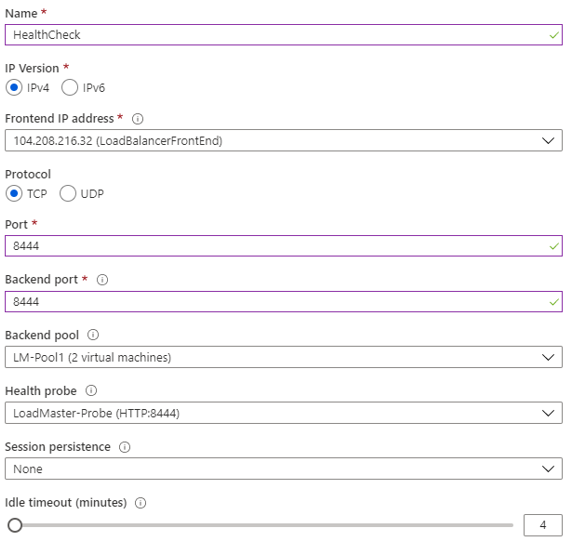This screenshot has height=539, width=571.
Task: Switch protocol to UDP
Action: pyautogui.click(x=68, y=194)
